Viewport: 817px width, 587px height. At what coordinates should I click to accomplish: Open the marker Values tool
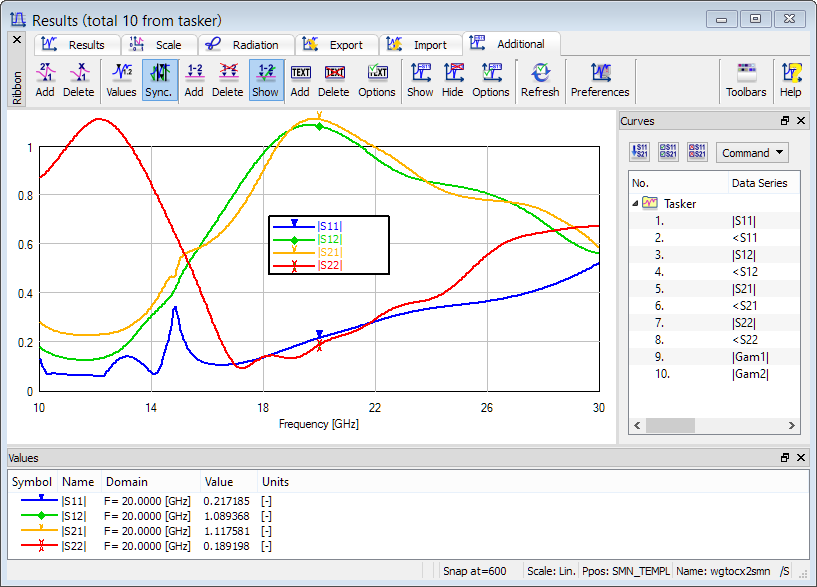(121, 80)
